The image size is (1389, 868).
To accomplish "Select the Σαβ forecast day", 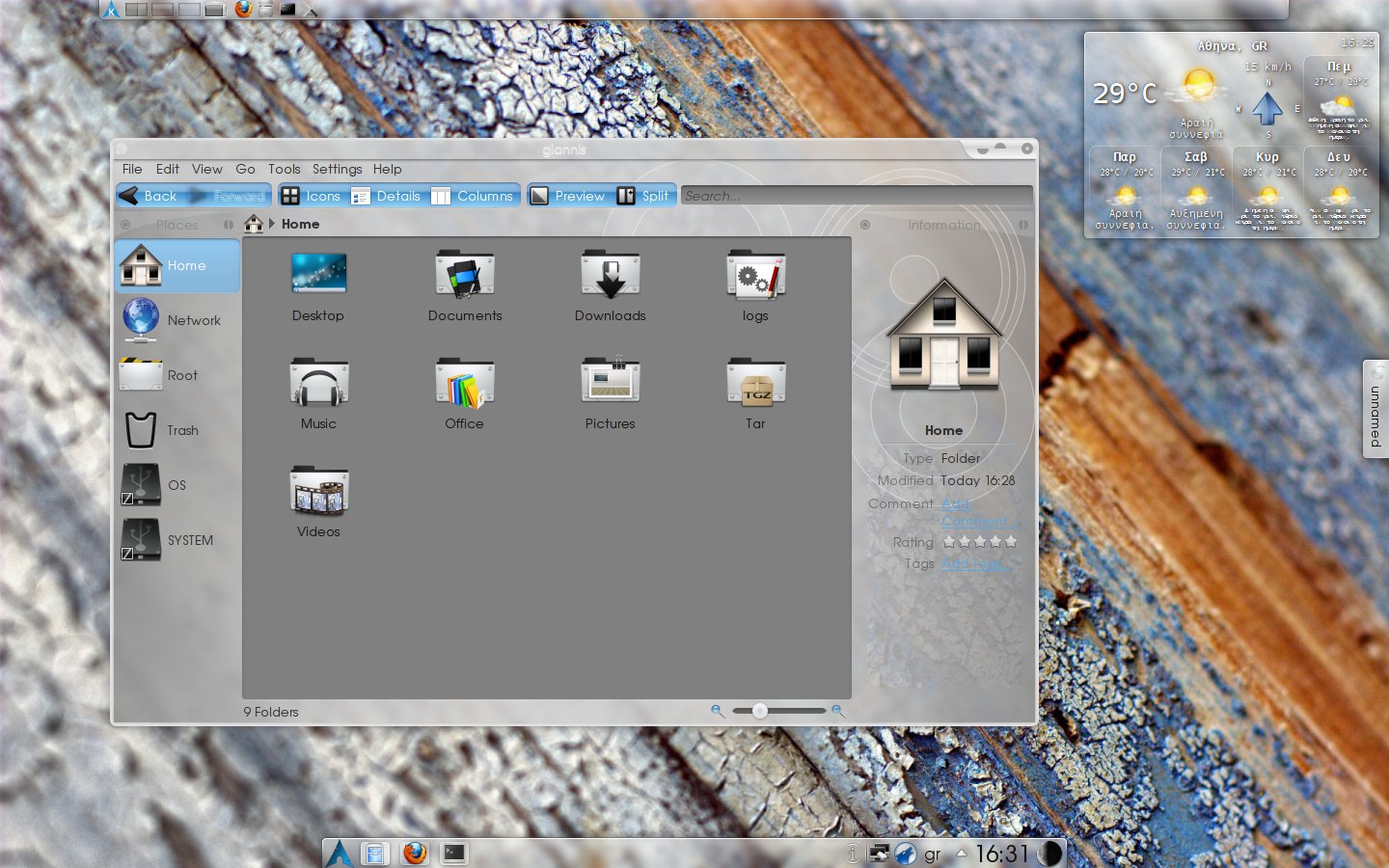I will click(1196, 189).
